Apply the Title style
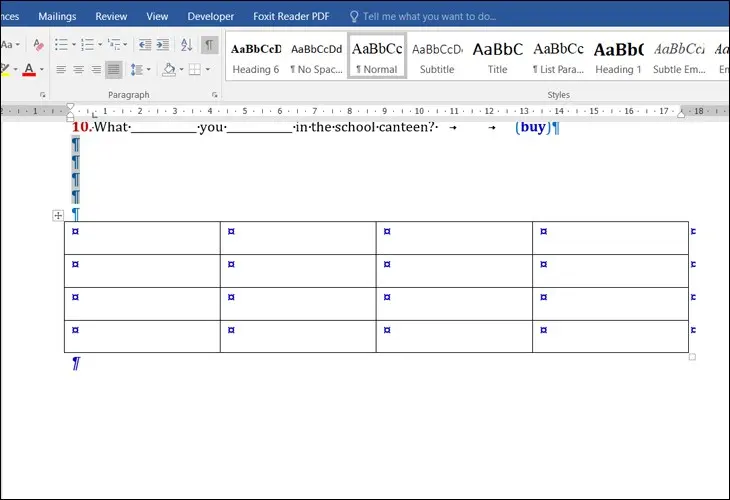This screenshot has width=730, height=500. click(x=497, y=58)
